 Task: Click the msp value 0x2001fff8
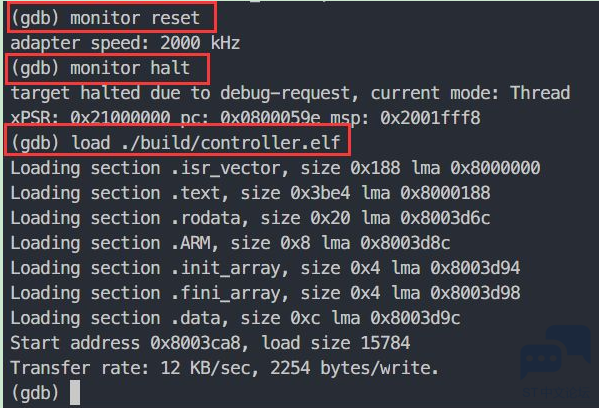430,118
